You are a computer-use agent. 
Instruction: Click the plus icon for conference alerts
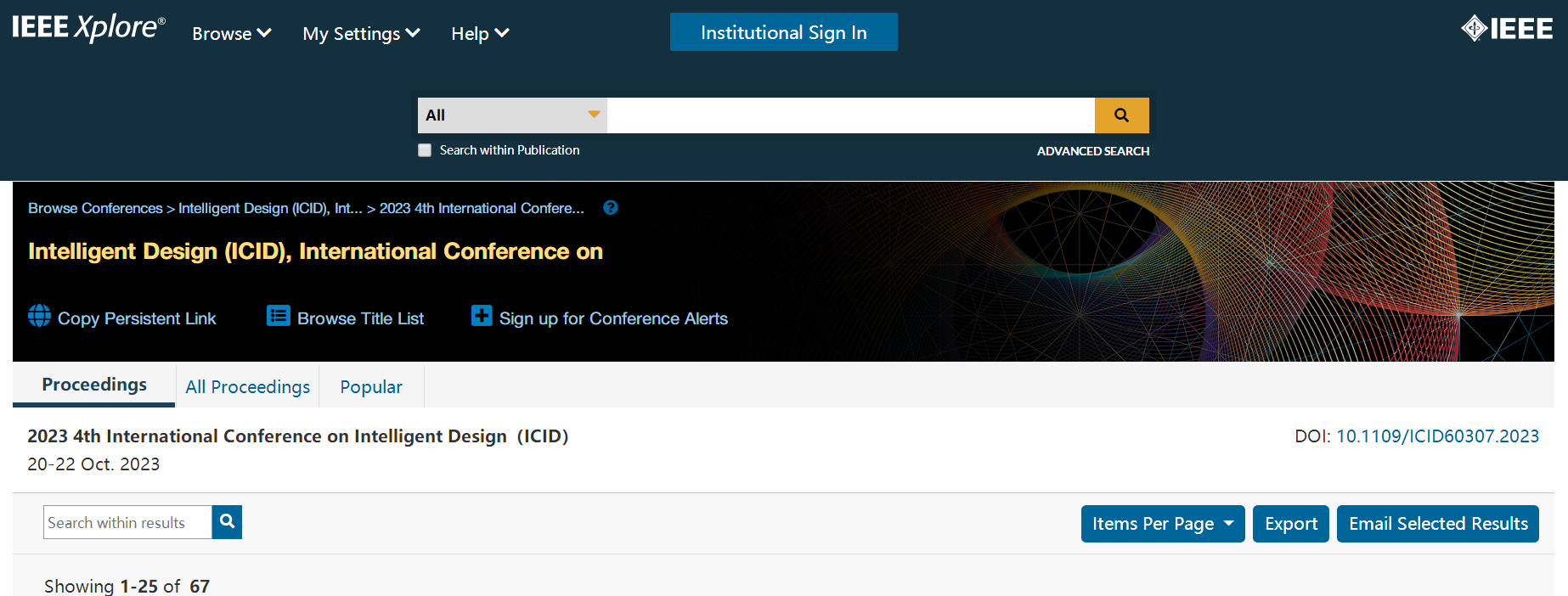point(482,316)
